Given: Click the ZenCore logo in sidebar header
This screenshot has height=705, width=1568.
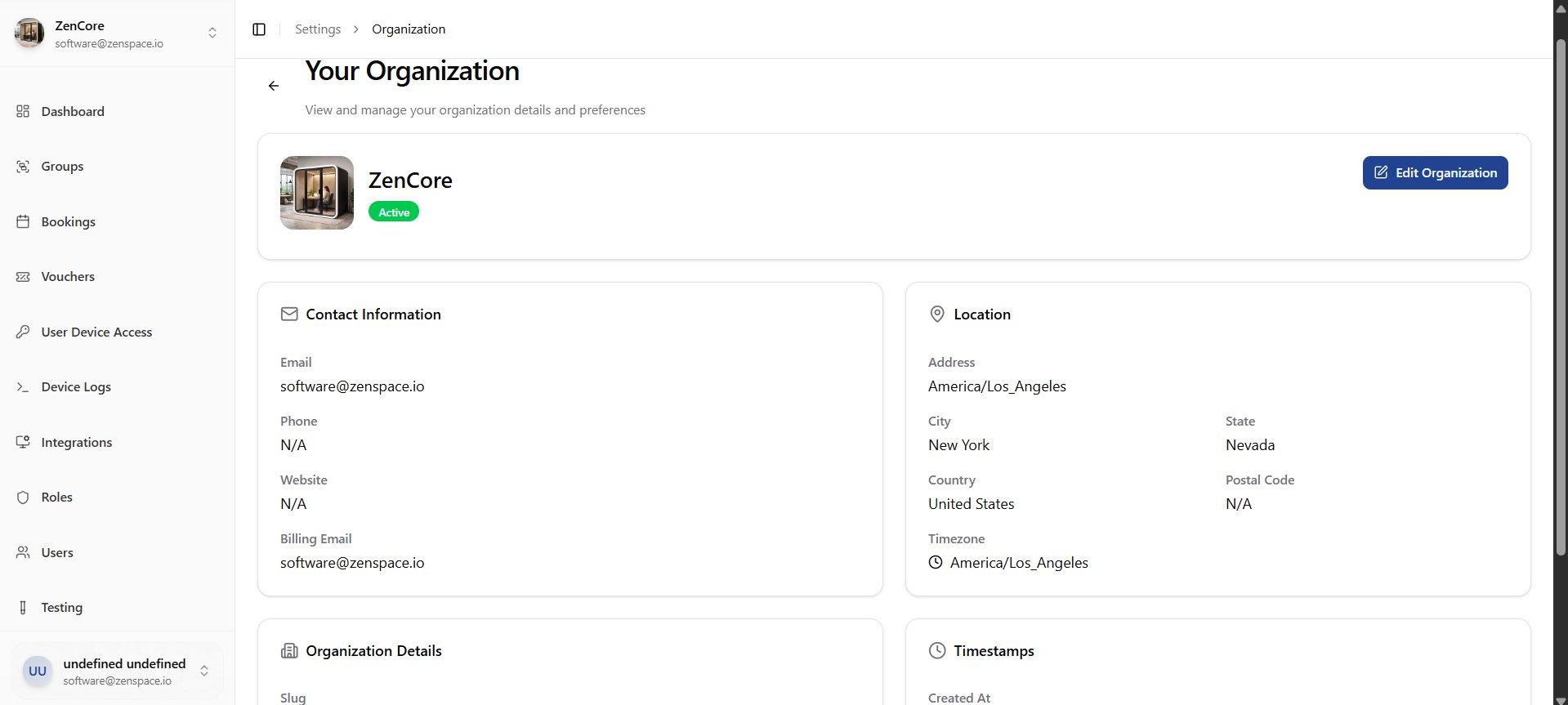Looking at the screenshot, I should [x=29, y=33].
